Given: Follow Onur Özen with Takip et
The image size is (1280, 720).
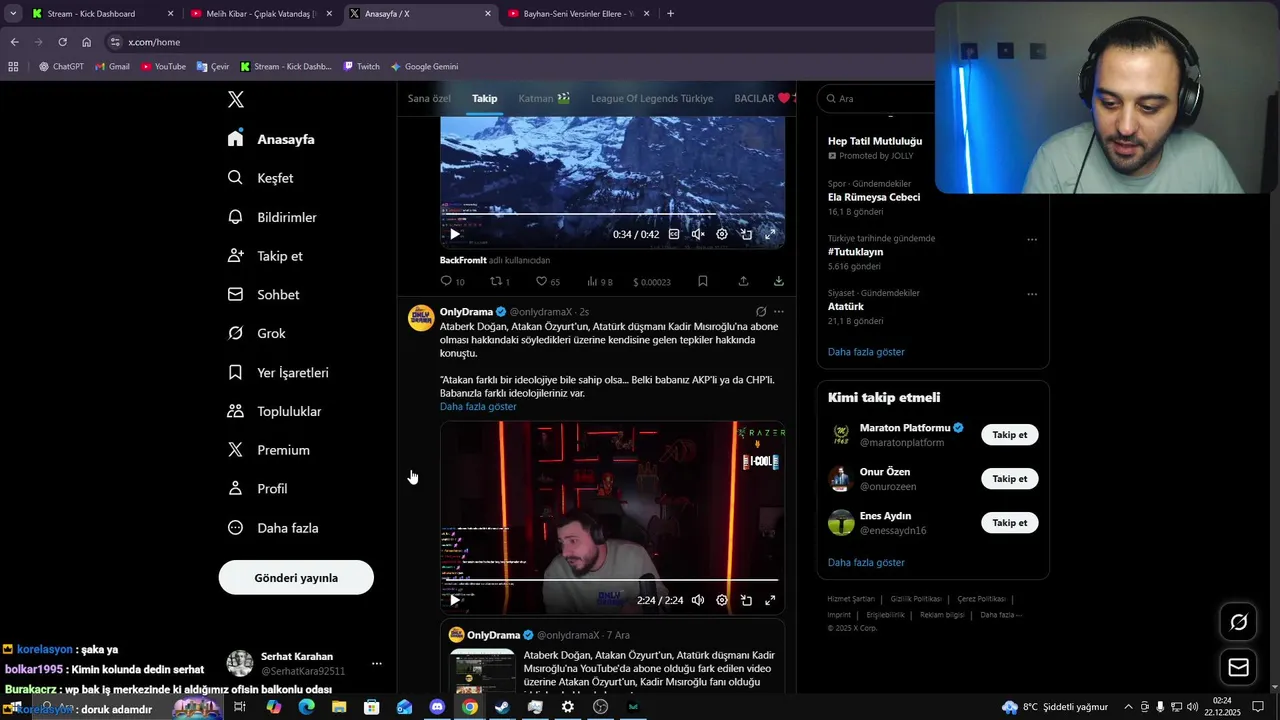Looking at the screenshot, I should click(1009, 479).
